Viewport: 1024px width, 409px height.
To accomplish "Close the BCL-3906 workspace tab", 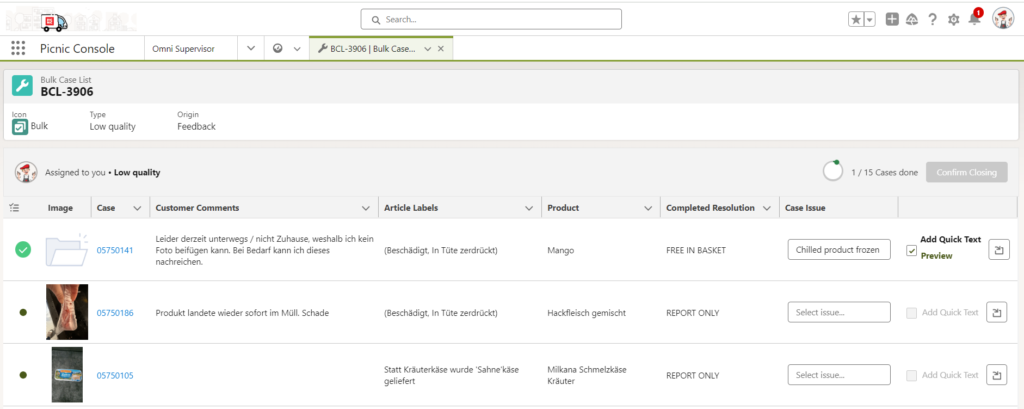I will coord(443,48).
